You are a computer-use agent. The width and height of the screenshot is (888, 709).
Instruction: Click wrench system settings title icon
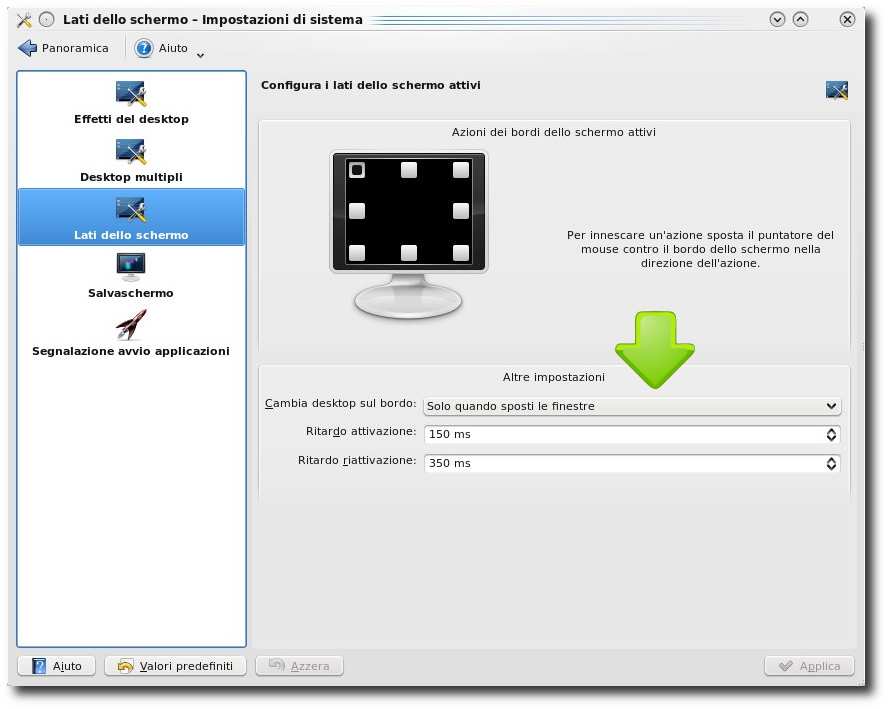point(24,20)
